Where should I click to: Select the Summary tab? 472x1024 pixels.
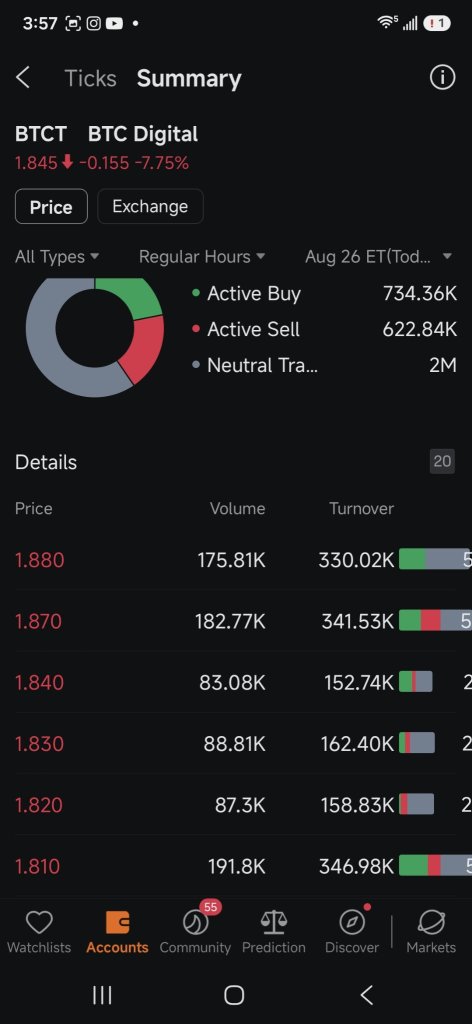click(189, 78)
